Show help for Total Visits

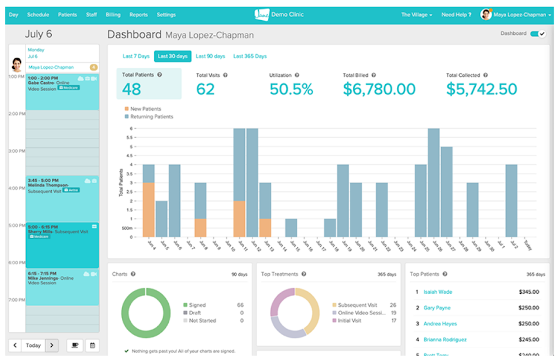225,75
